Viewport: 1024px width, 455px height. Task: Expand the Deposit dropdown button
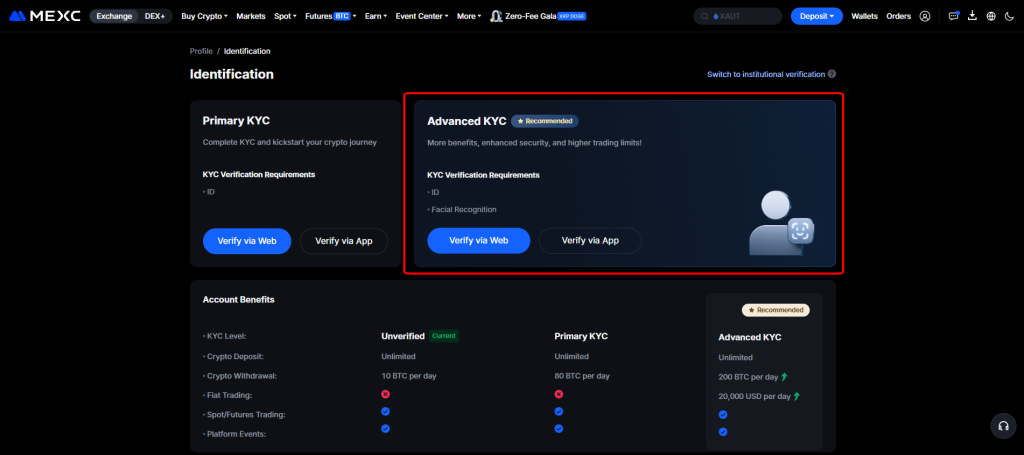pos(817,16)
